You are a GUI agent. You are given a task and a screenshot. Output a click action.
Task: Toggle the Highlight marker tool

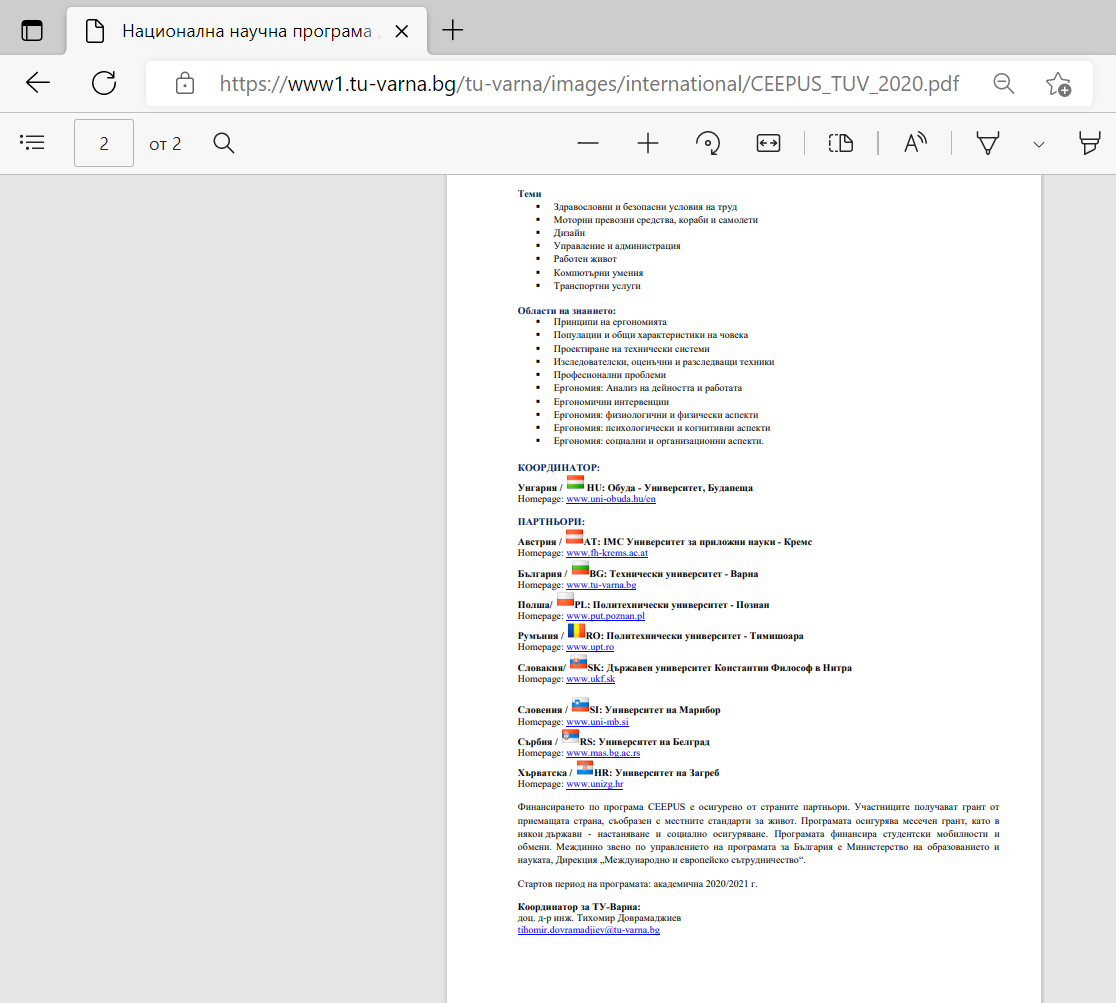click(x=1089, y=144)
